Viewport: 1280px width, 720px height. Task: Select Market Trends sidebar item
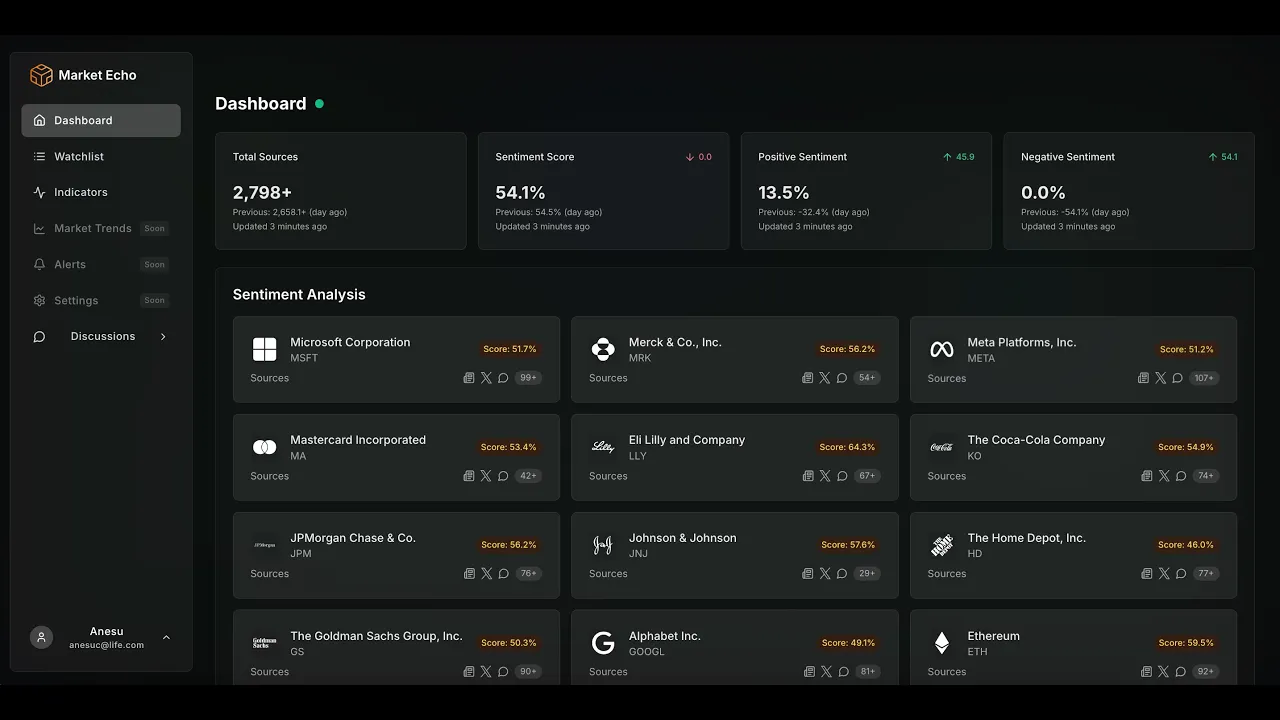pyautogui.click(x=101, y=228)
